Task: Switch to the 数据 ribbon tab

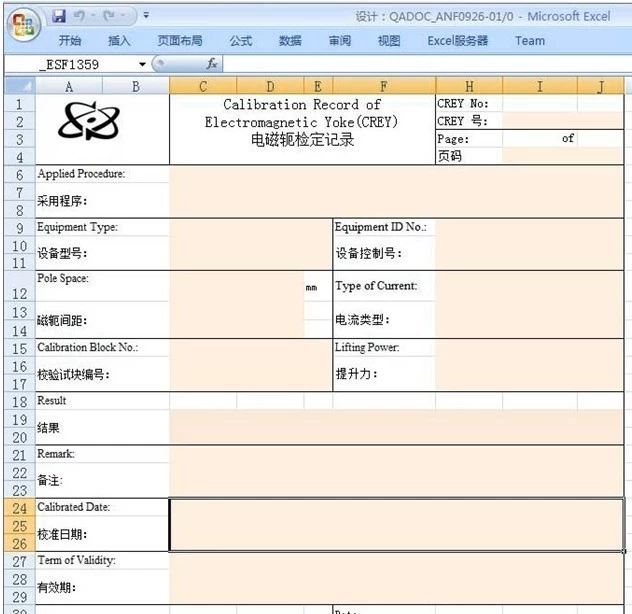Action: [x=290, y=41]
